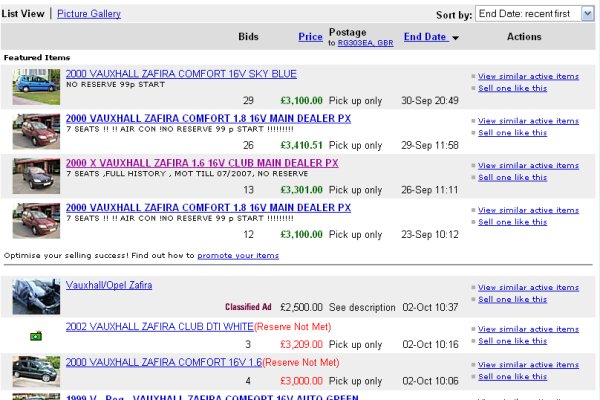
Task: Click the Actions column header
Action: click(524, 37)
